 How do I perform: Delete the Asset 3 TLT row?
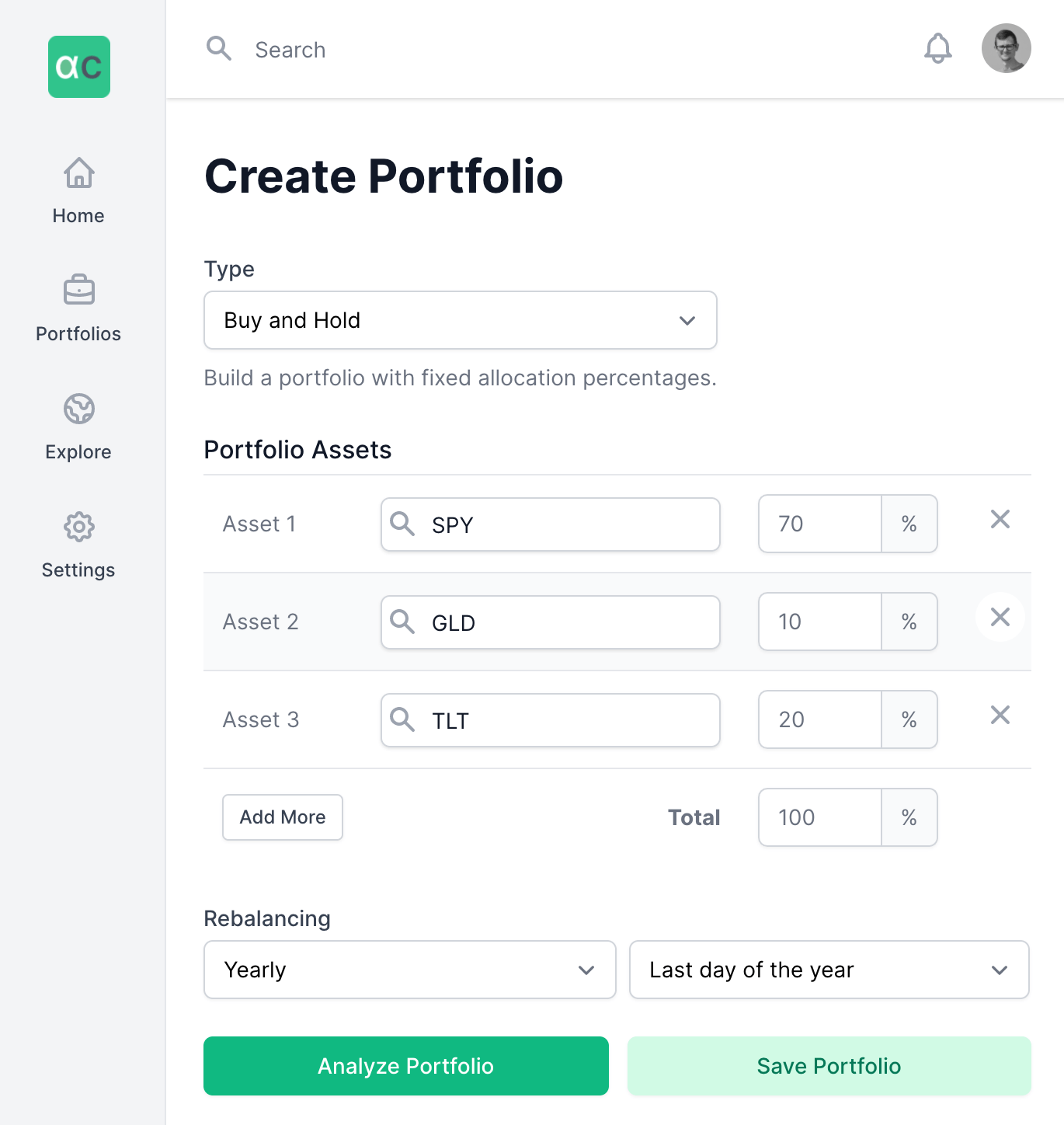1000,716
